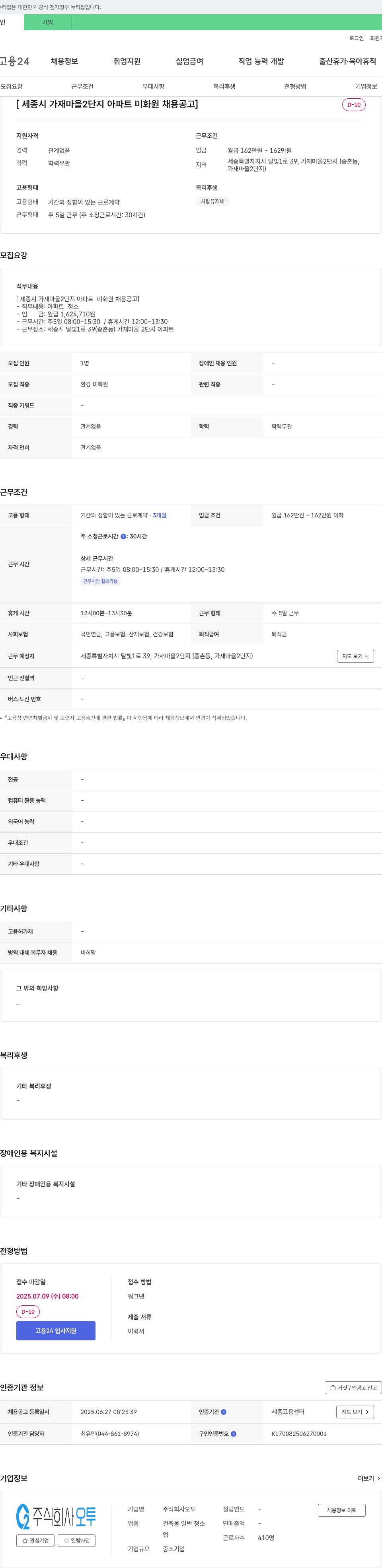Click the 근로자수 value 410명
382x1568 pixels.
(266, 1538)
